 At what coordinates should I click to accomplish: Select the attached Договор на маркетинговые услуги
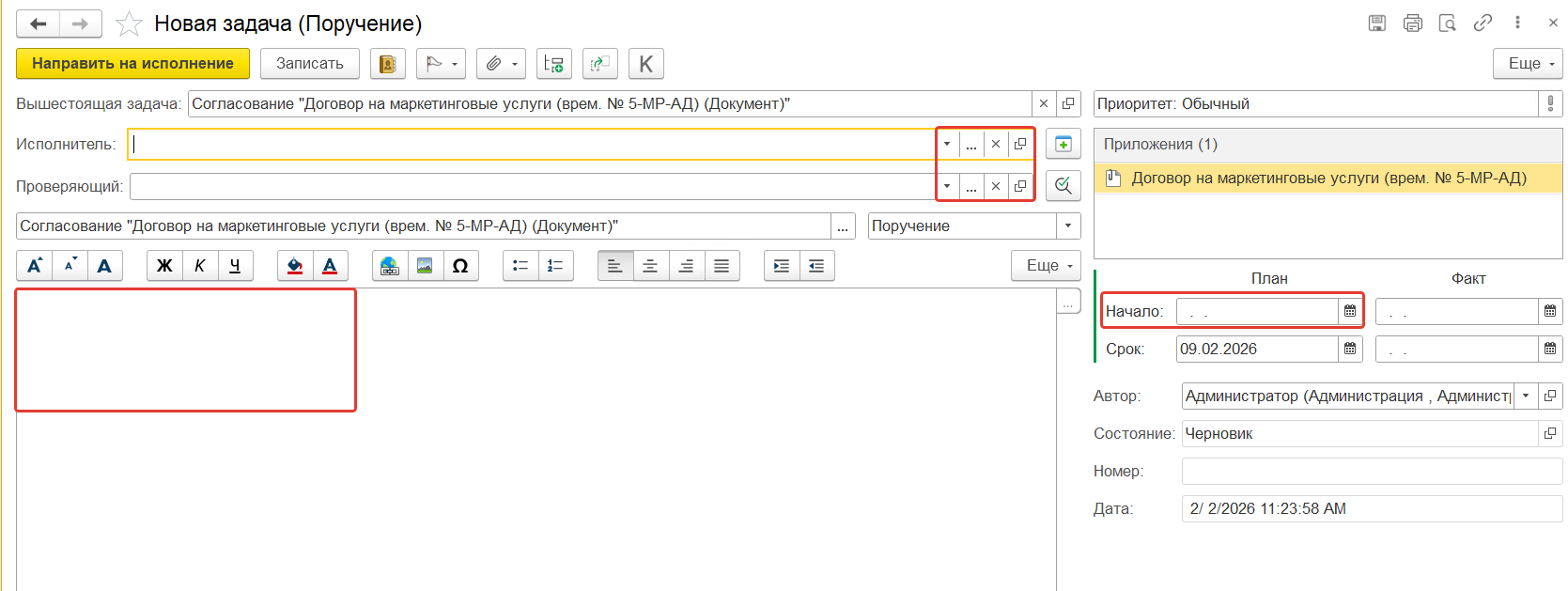(1327, 178)
